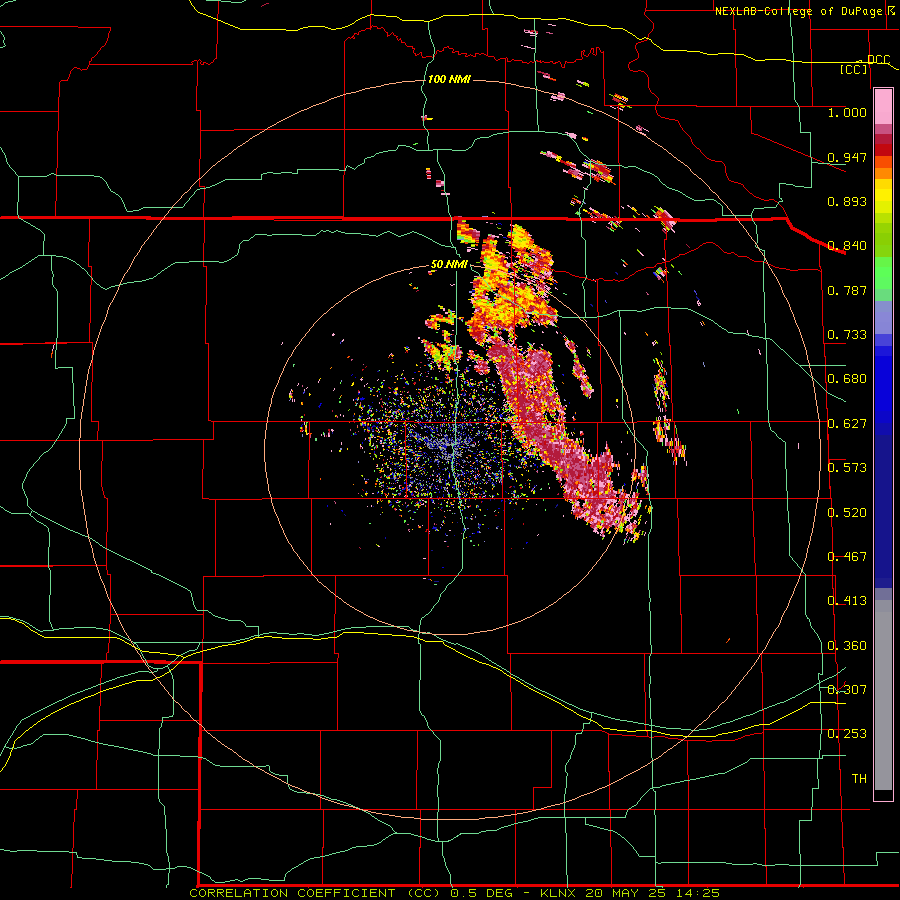Click the 0.840 color scale label
Viewport: 900px width, 900px height.
click(x=847, y=245)
